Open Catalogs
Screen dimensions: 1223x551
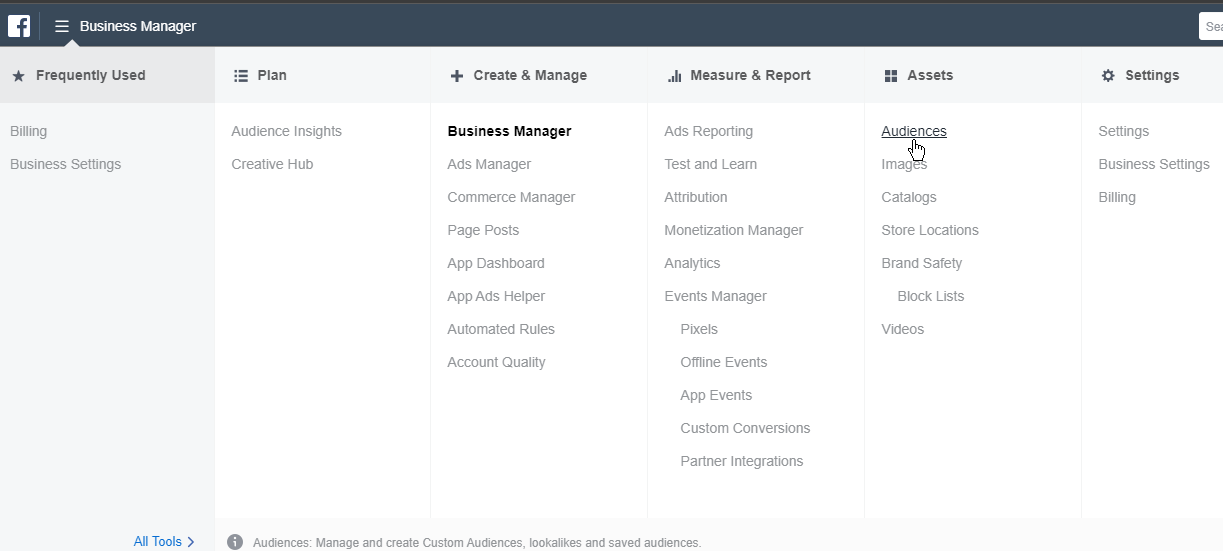(x=909, y=197)
